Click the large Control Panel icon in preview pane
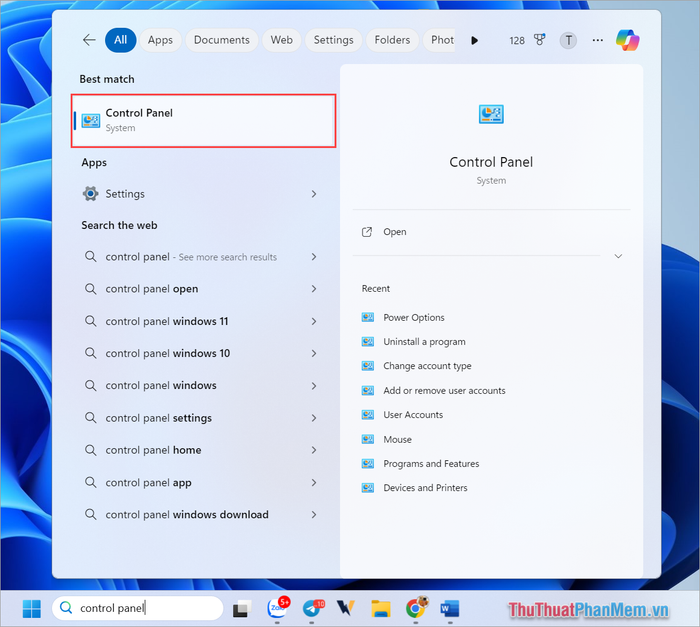This screenshot has height=627, width=700. coord(491,114)
